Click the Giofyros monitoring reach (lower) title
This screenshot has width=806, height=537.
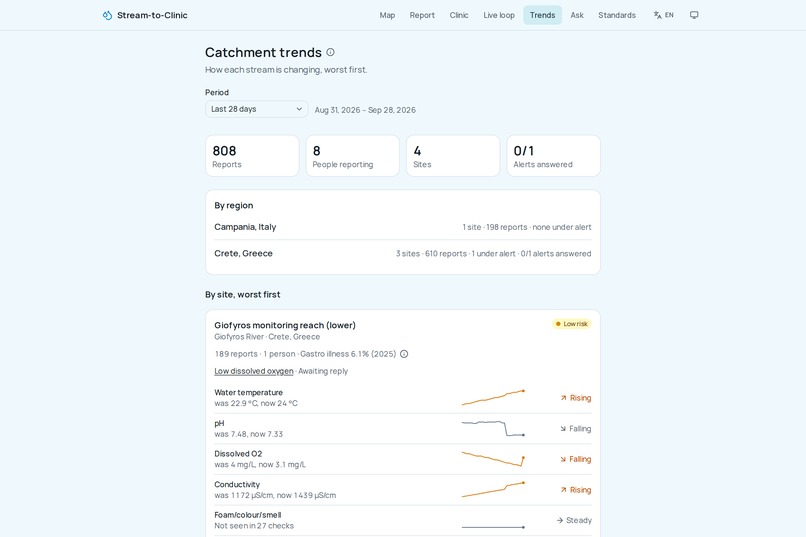pyautogui.click(x=285, y=325)
